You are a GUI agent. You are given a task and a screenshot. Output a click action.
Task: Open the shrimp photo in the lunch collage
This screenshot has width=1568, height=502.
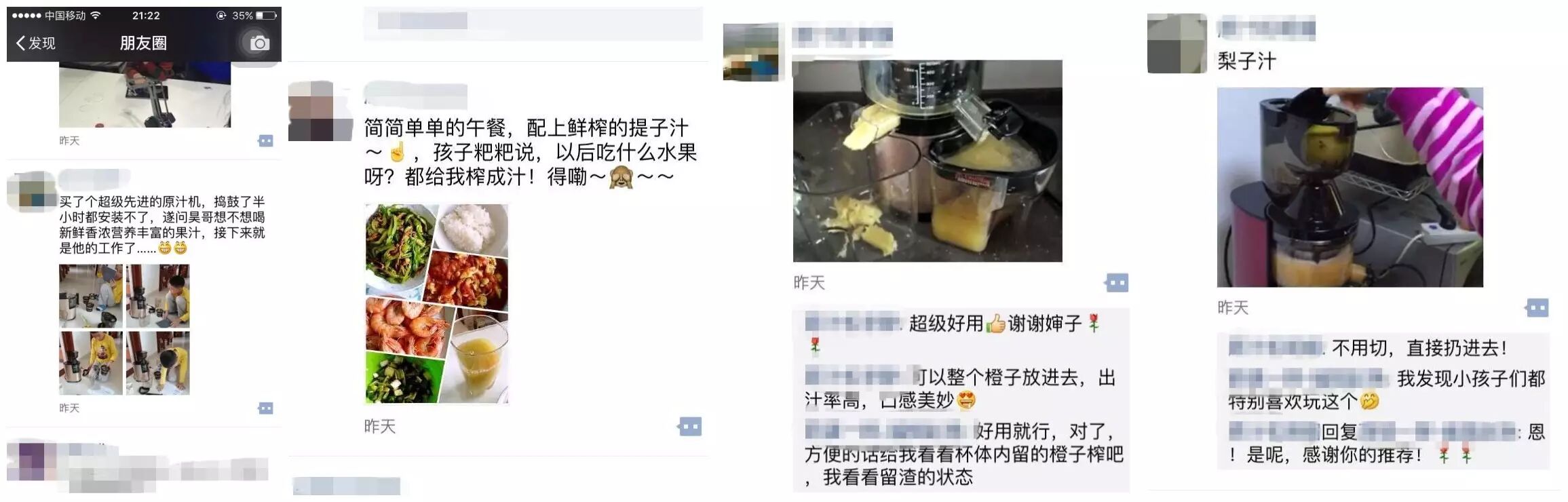(408, 328)
